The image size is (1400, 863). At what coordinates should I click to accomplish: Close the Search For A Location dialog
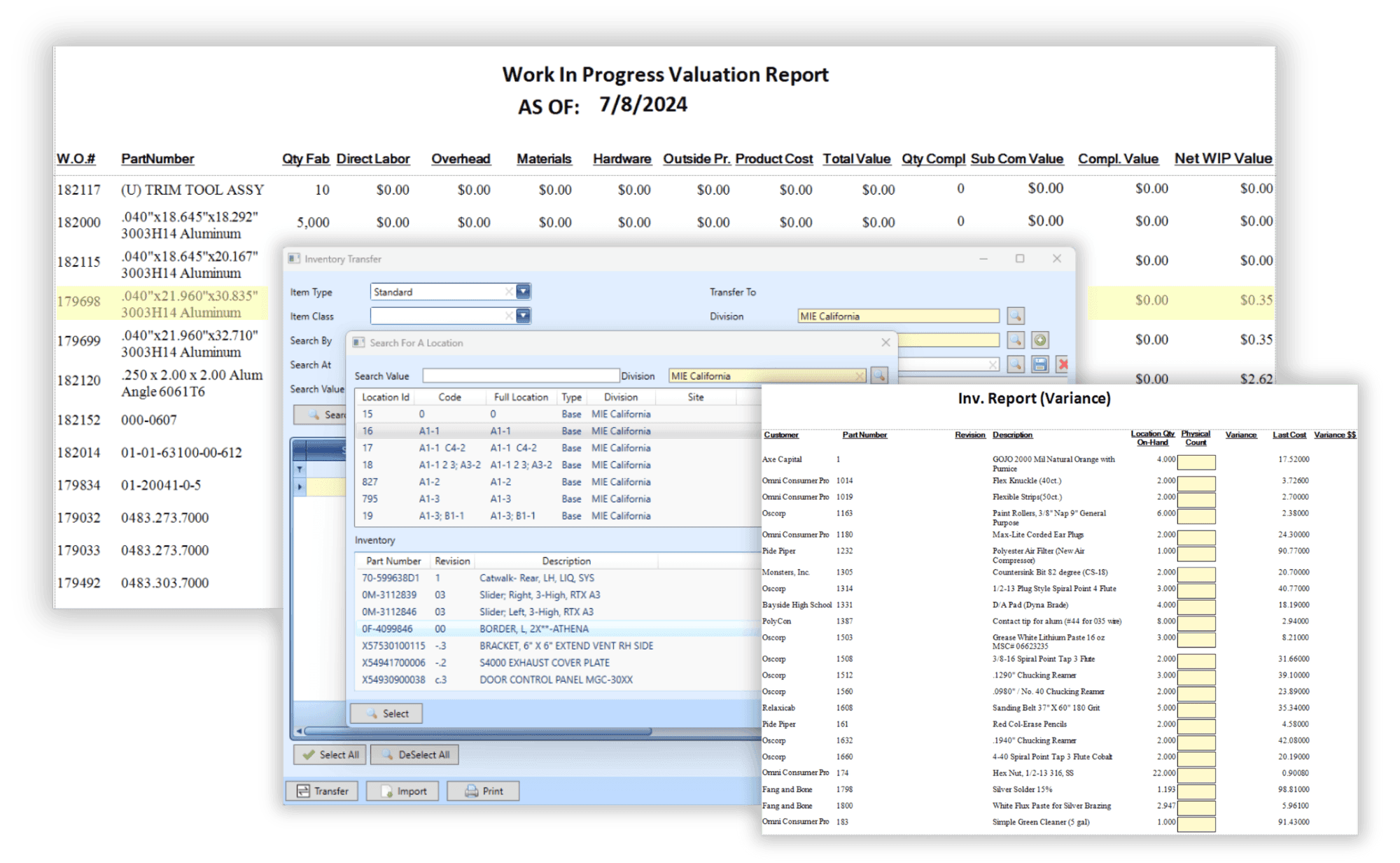click(x=885, y=342)
